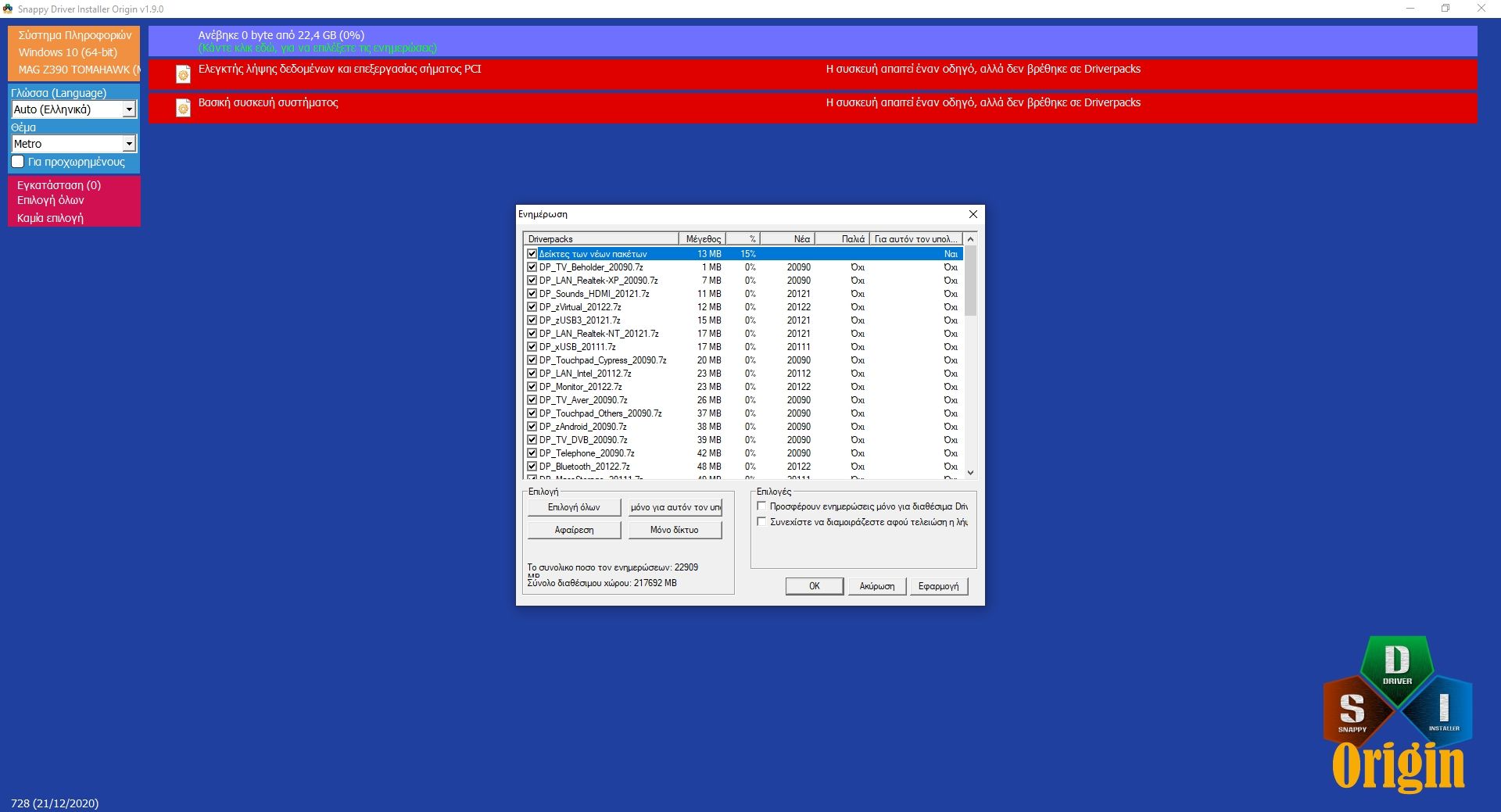Close the Ενημέρωση dialog with X
This screenshot has width=1501, height=812.
(x=973, y=214)
